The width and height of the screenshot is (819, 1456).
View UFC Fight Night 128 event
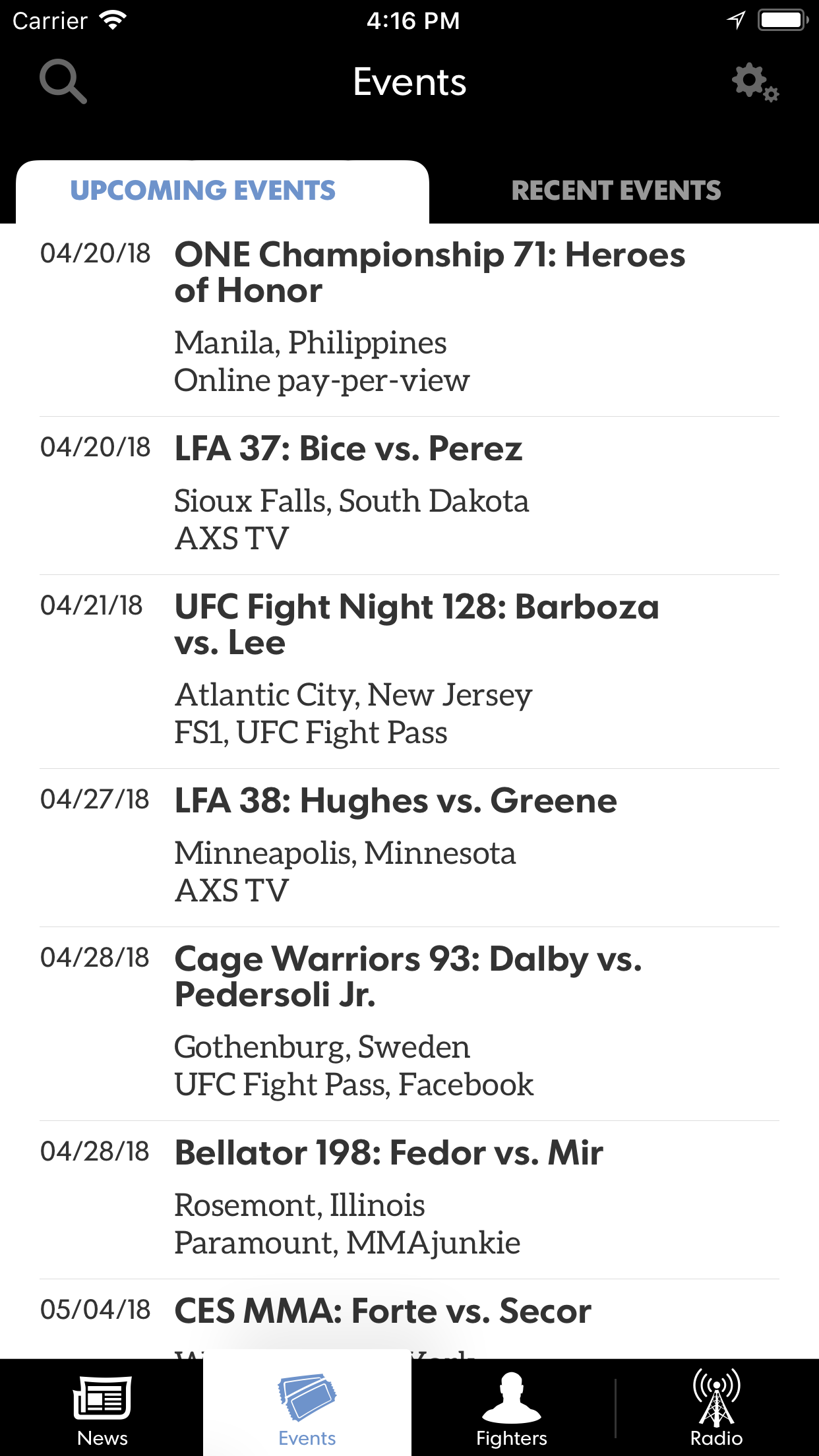pos(417,624)
